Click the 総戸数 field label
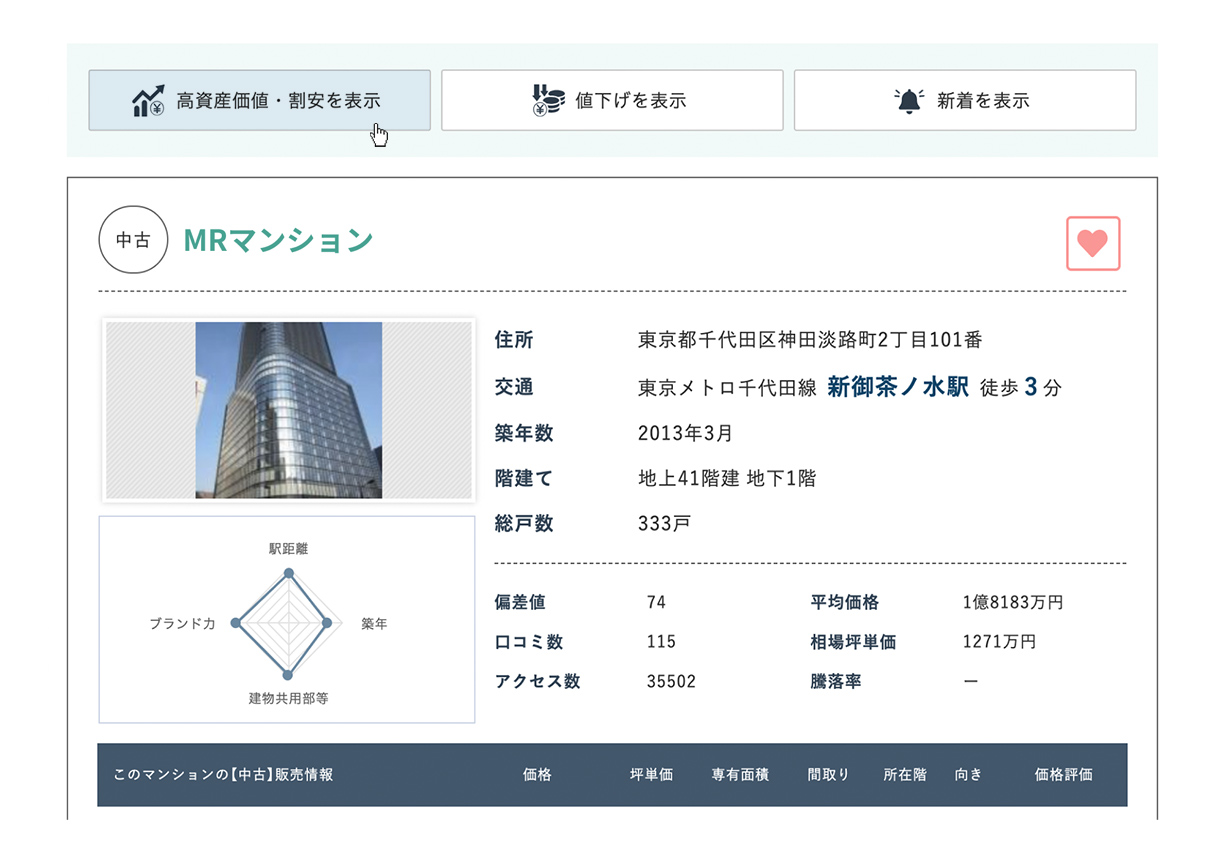This screenshot has height=856, width=1225. 524,523
